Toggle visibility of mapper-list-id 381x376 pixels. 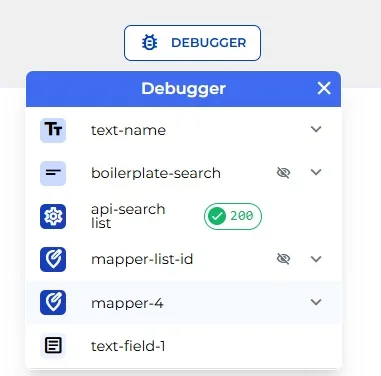[283, 259]
